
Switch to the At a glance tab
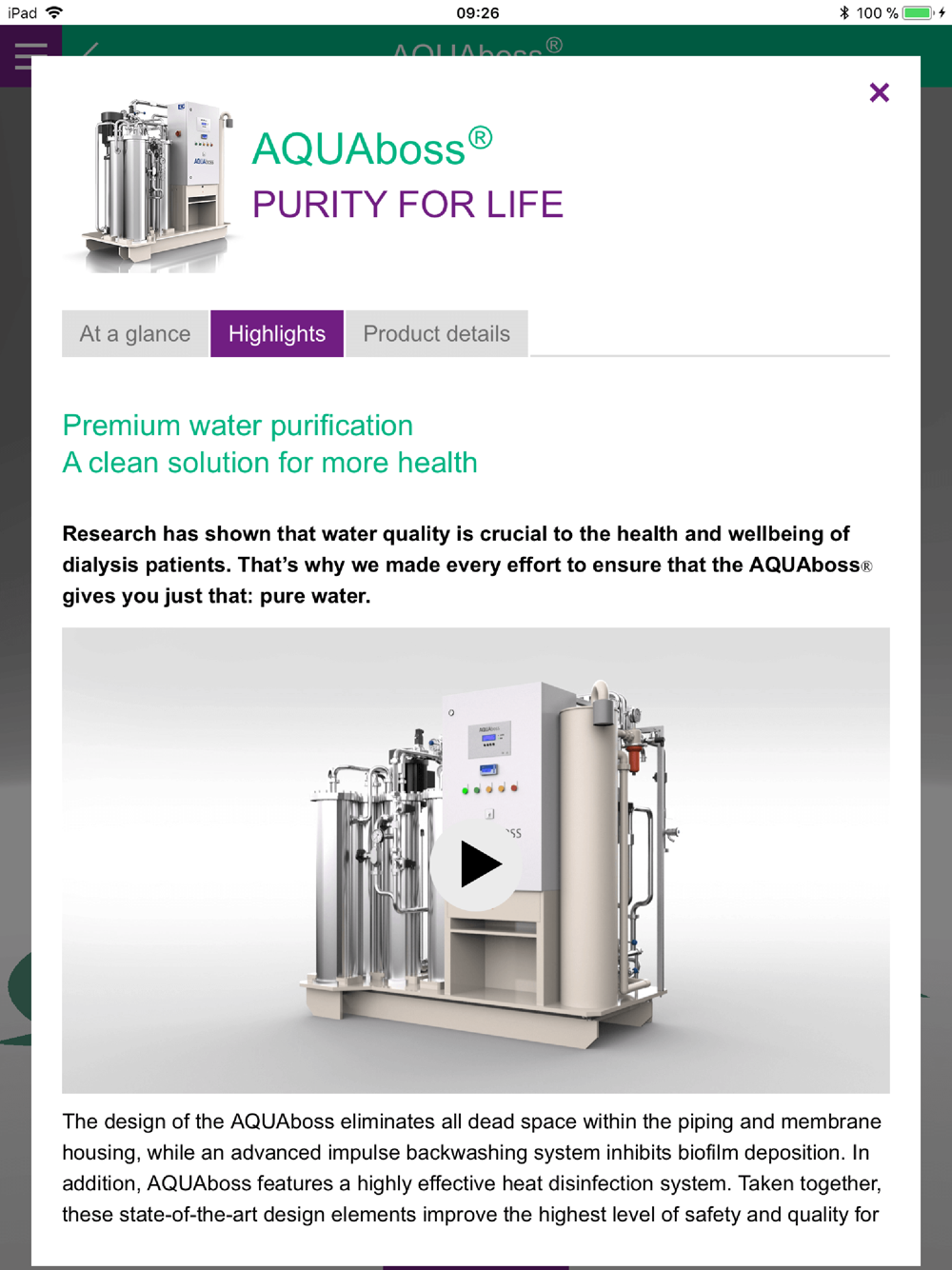pos(135,334)
